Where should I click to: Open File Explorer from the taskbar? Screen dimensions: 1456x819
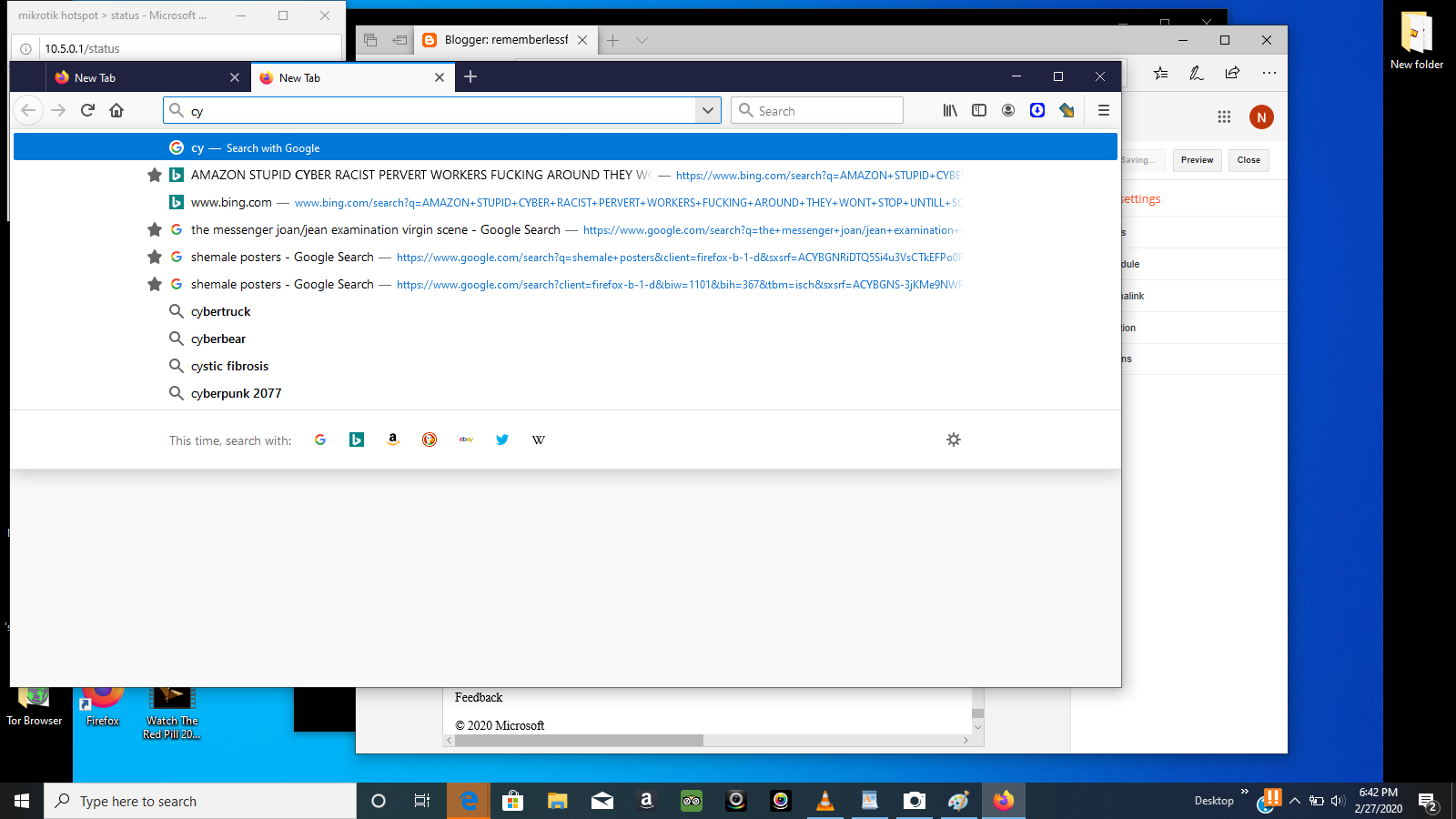click(x=558, y=801)
